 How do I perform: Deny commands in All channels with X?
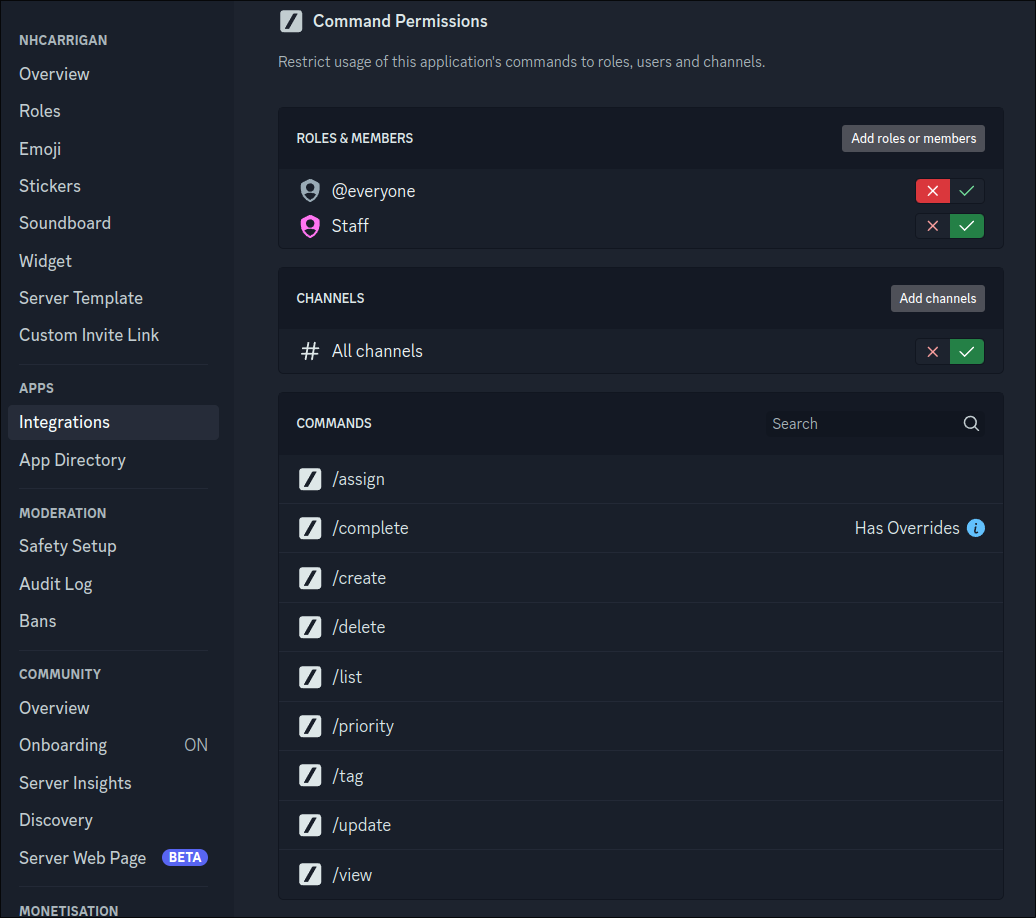click(933, 351)
